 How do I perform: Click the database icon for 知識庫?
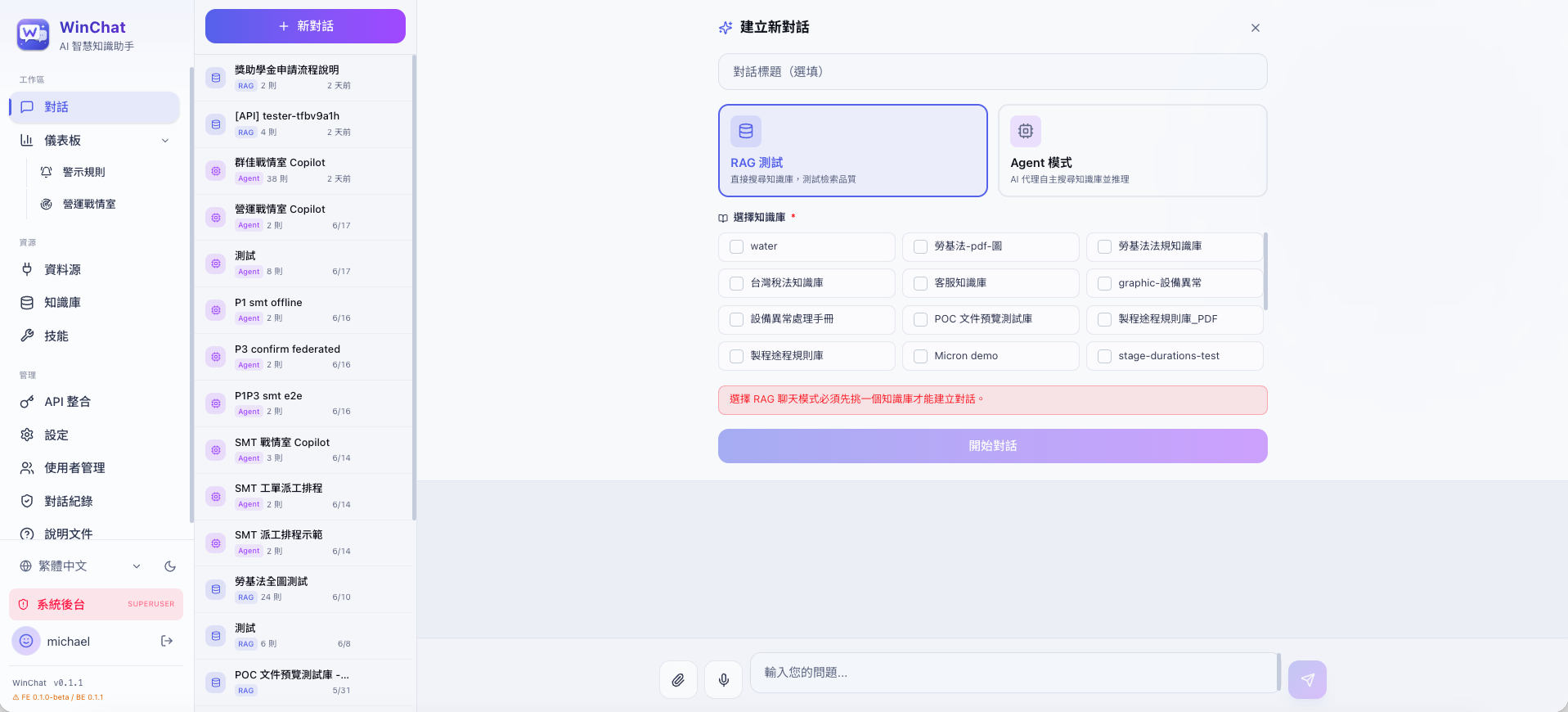click(27, 303)
